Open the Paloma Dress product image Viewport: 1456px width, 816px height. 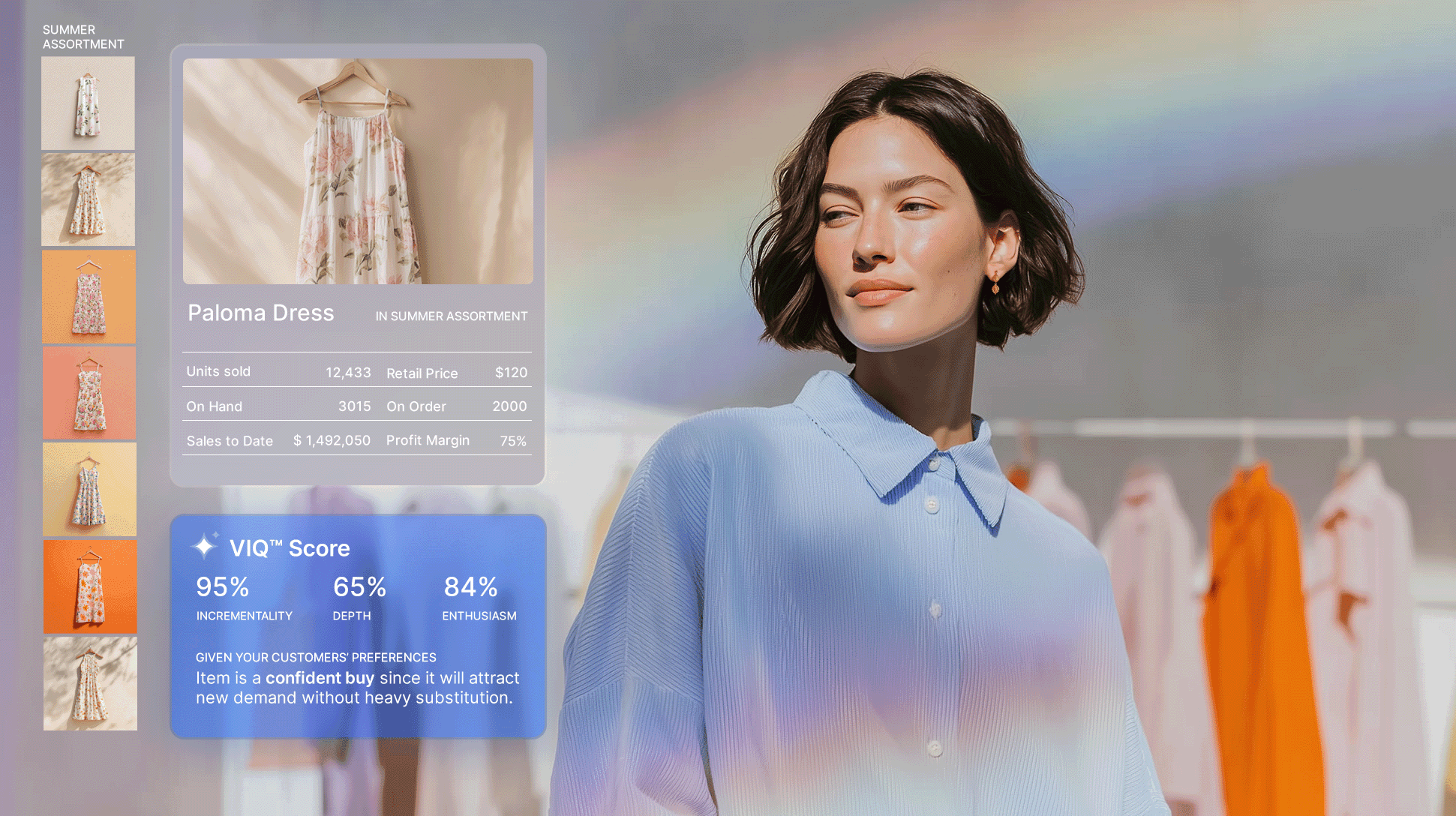356,172
